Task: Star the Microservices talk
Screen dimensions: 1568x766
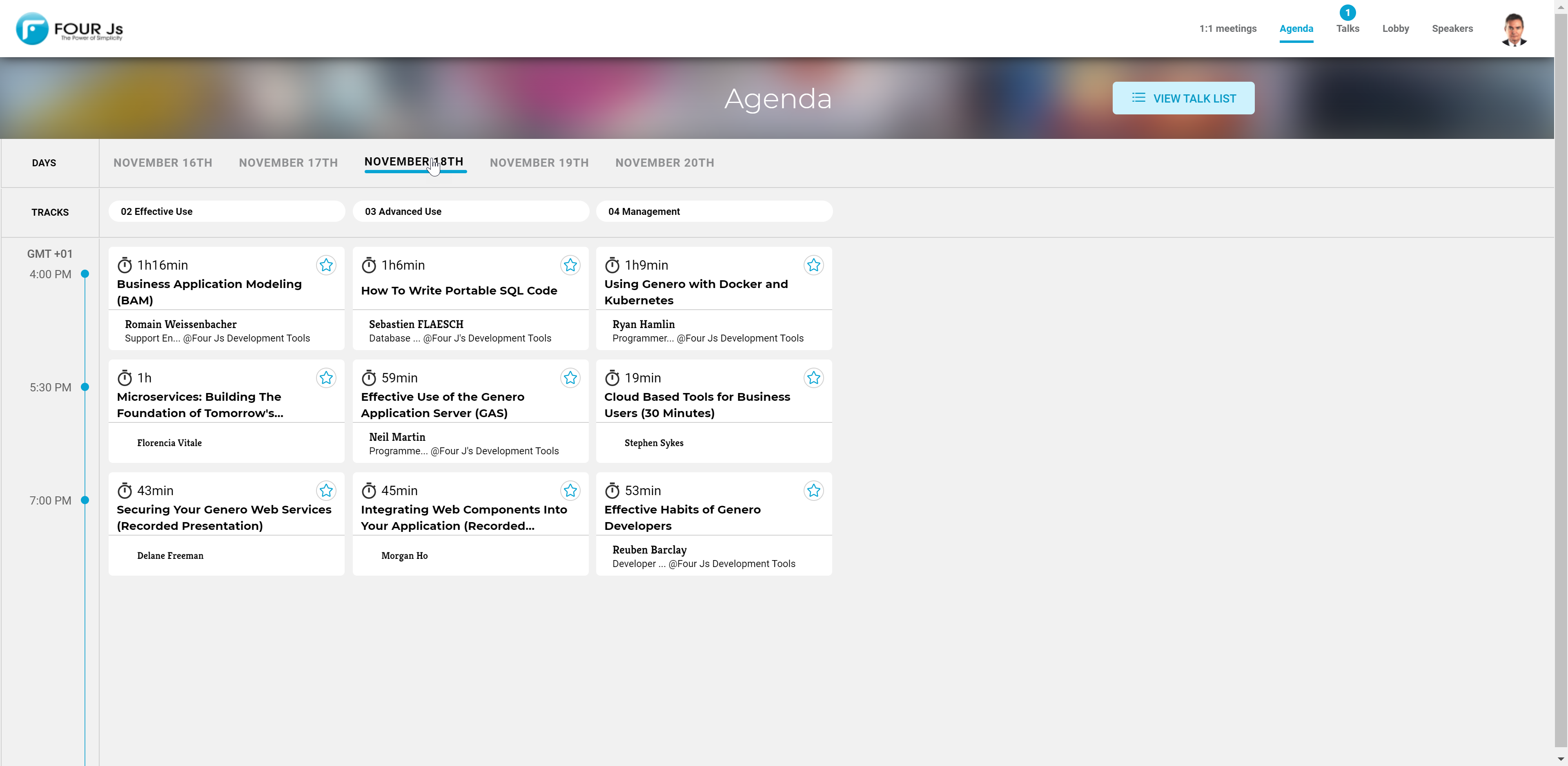Action: [x=326, y=377]
